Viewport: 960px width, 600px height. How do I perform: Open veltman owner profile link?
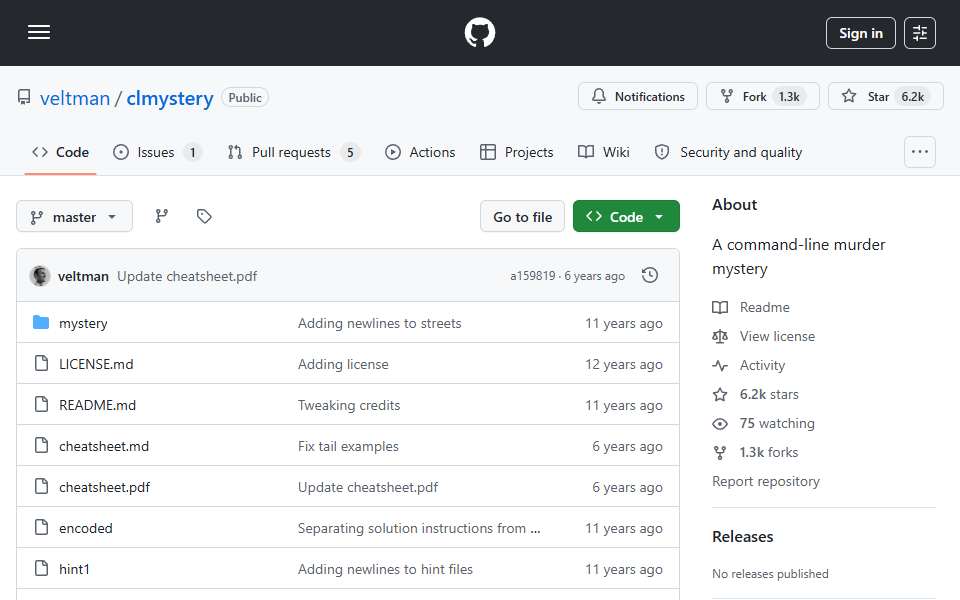[x=75, y=98]
